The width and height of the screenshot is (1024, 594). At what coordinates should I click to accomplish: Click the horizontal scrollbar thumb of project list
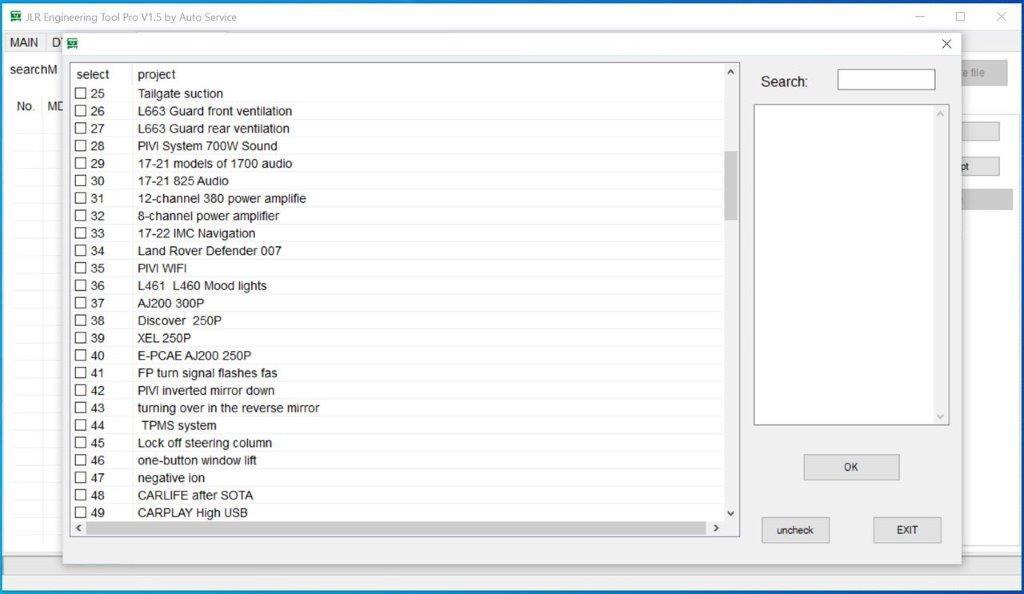[x=396, y=528]
